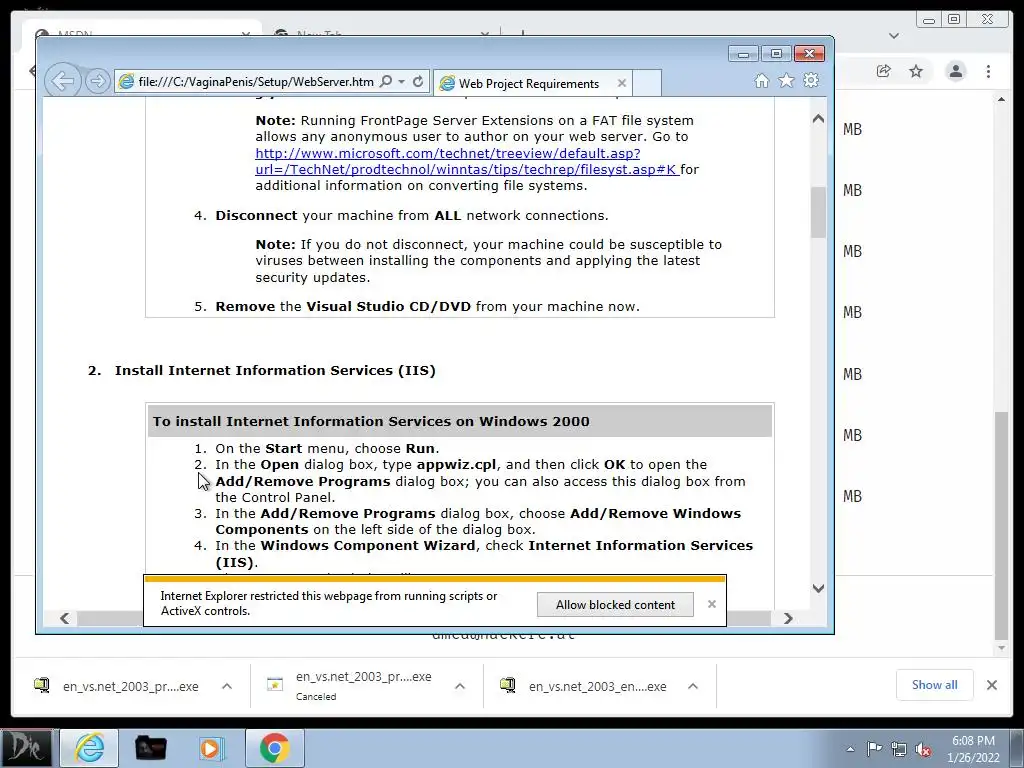Click the network tray icon

899,749
